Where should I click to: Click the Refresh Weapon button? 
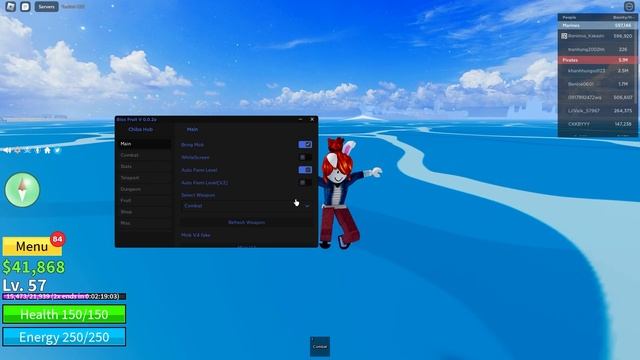click(247, 222)
